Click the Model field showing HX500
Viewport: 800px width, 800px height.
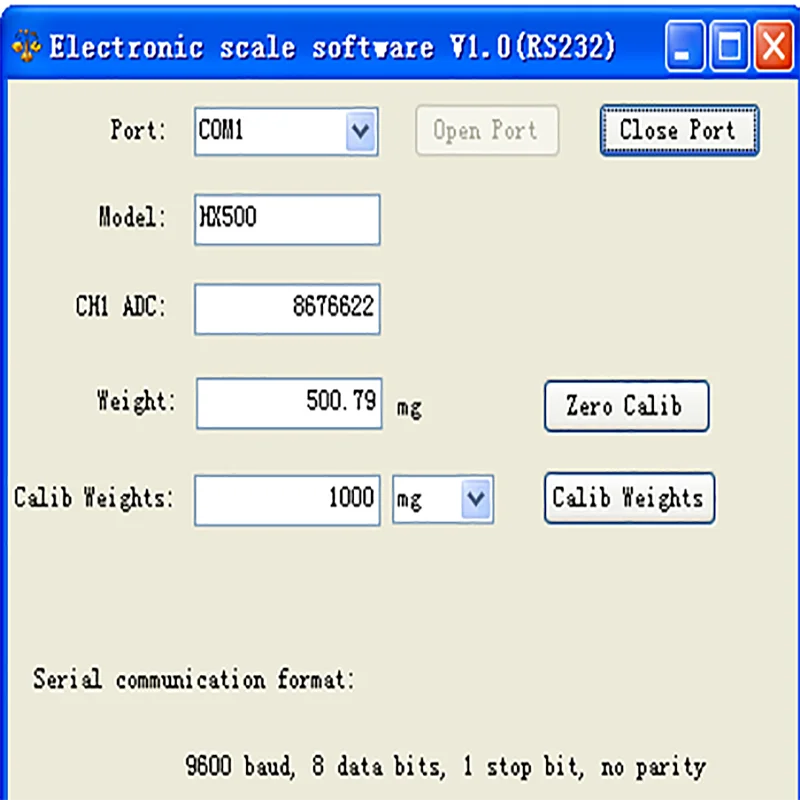287,219
